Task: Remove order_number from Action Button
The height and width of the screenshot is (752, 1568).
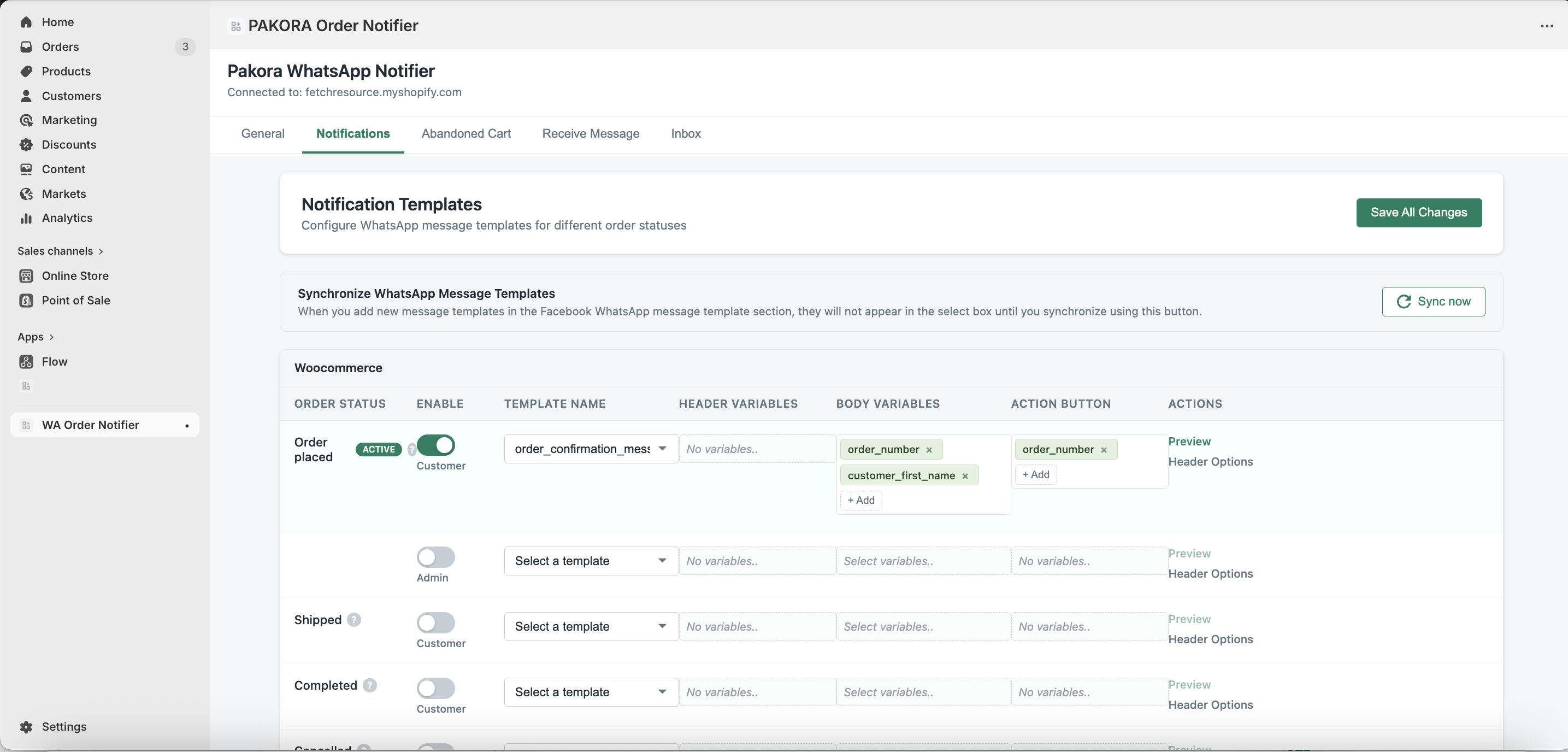Action: coord(1104,450)
